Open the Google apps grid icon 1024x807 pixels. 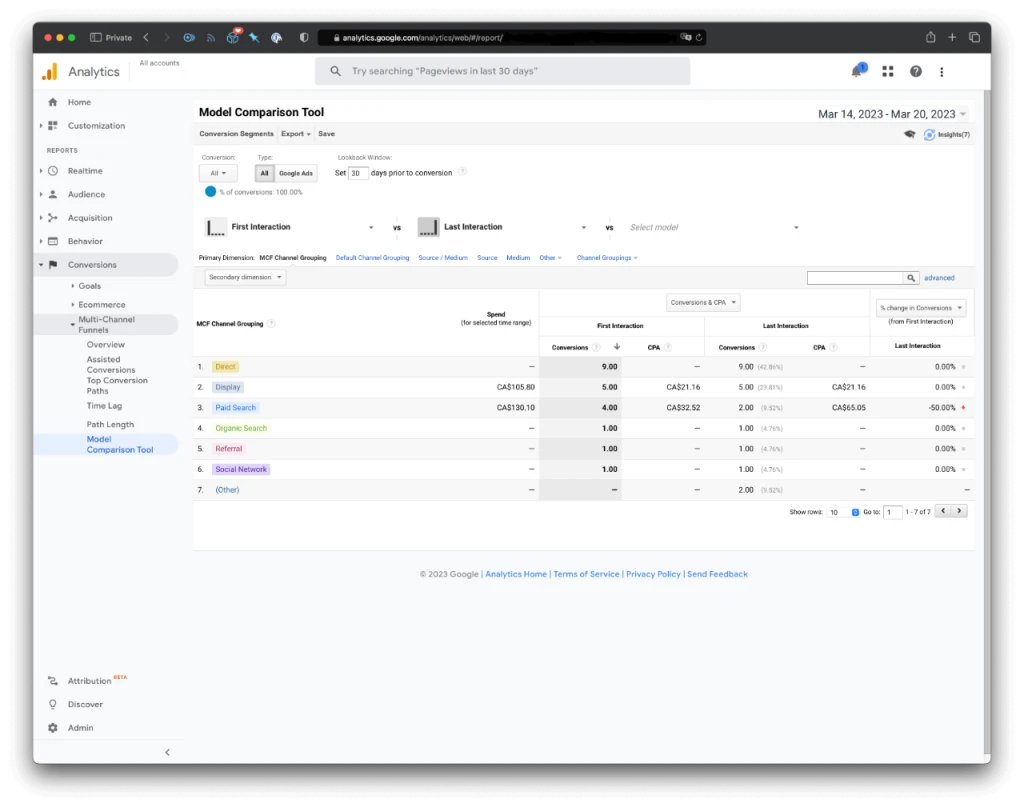click(887, 71)
